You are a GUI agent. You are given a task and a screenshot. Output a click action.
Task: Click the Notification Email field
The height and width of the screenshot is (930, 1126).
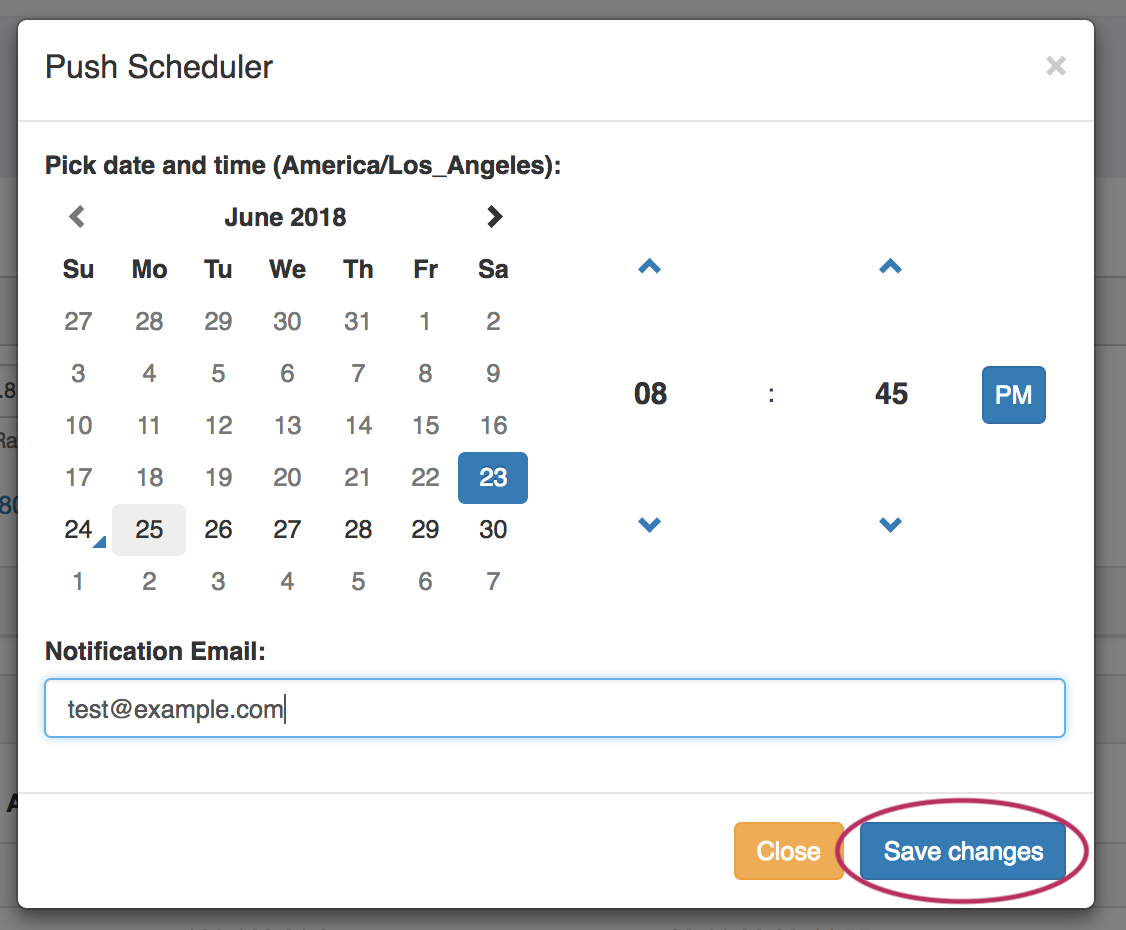[x=554, y=709]
